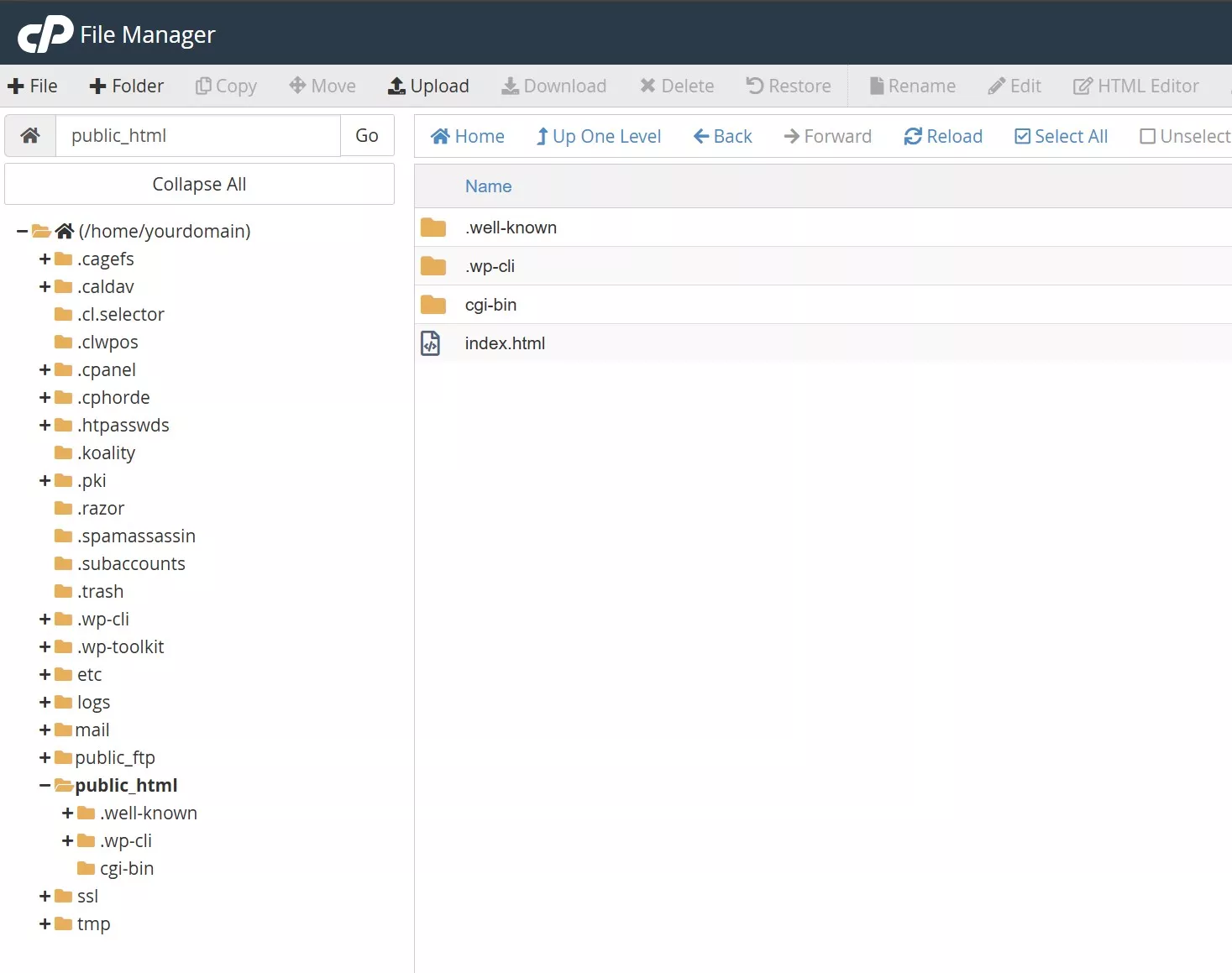Click the Collapse All button
1232x973 pixels.
pos(199,184)
